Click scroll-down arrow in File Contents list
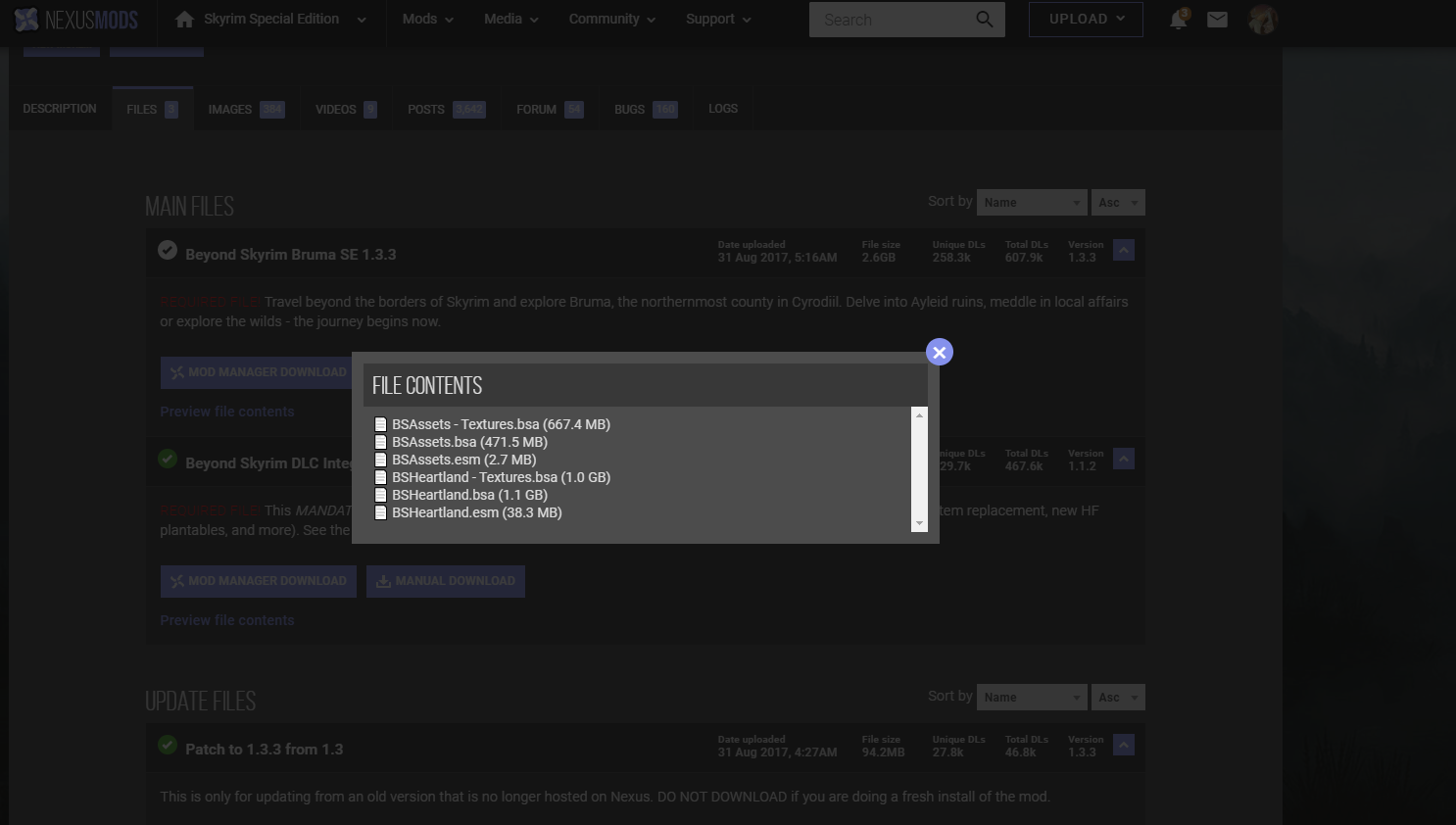This screenshot has height=825, width=1456. click(x=919, y=524)
